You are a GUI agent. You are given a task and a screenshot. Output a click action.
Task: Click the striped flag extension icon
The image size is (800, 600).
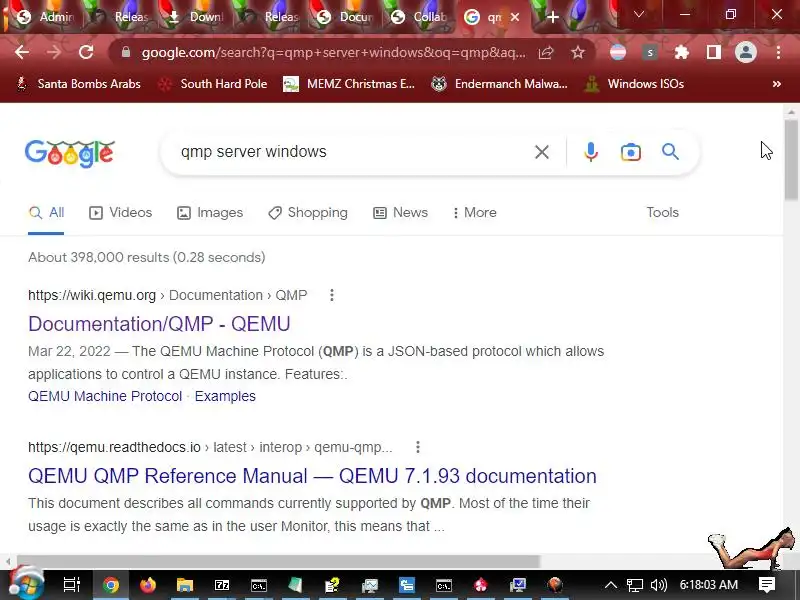pyautogui.click(x=618, y=52)
